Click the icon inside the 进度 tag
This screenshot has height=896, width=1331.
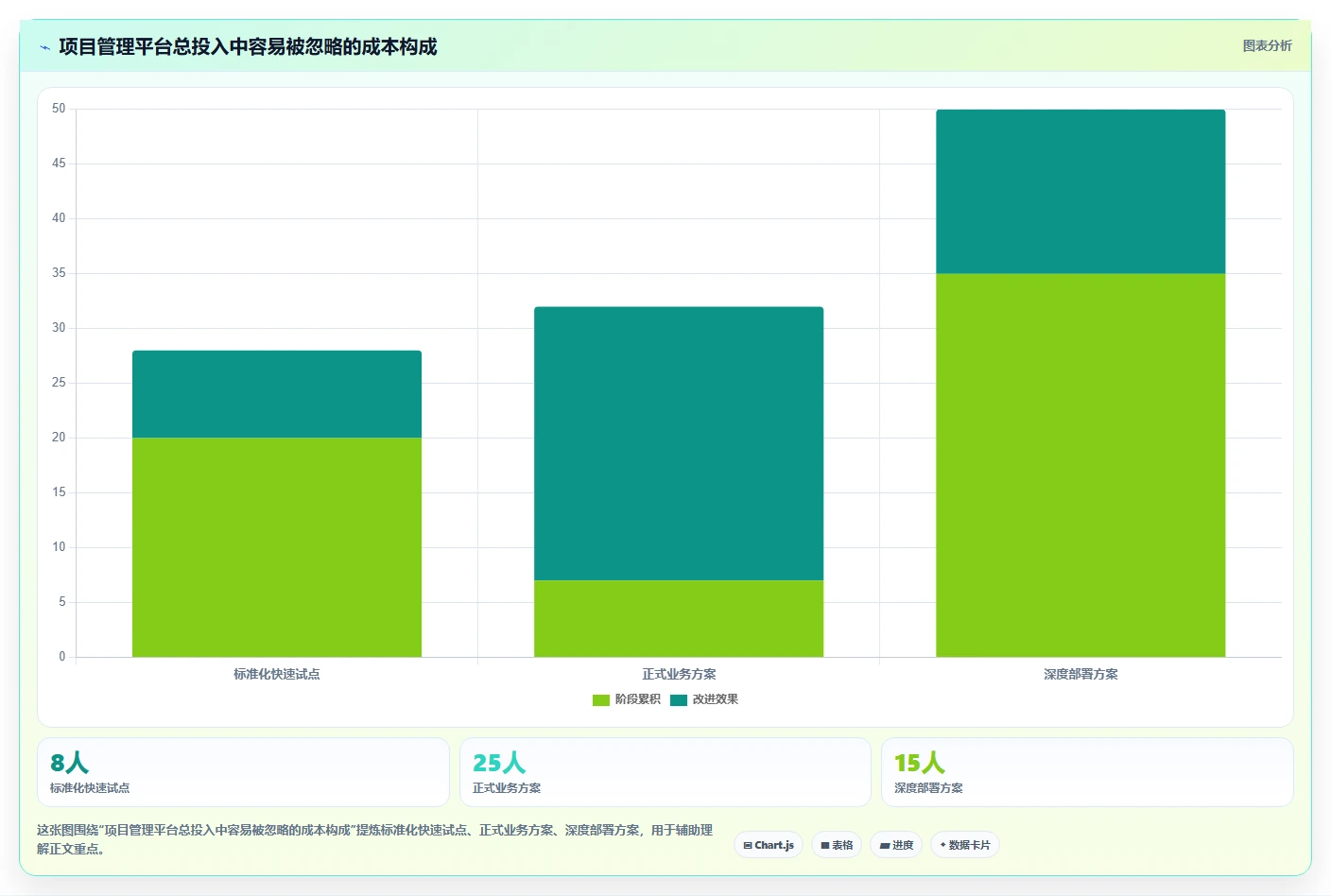click(885, 846)
